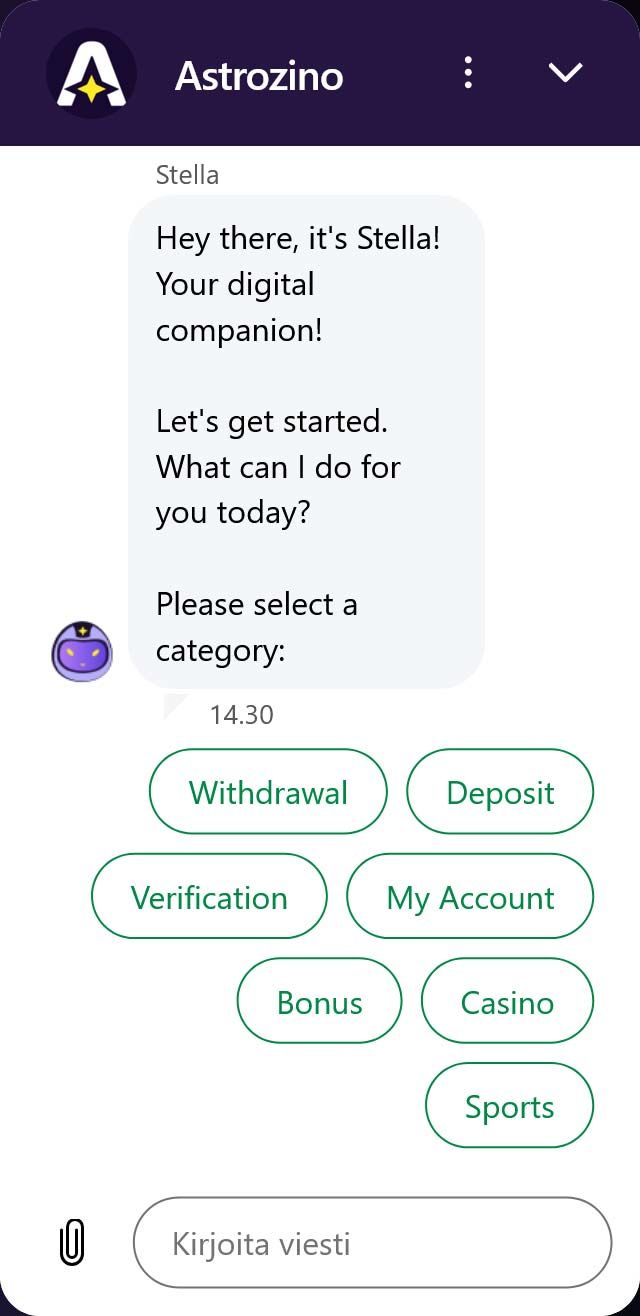Select the Bonus option

click(x=319, y=1002)
